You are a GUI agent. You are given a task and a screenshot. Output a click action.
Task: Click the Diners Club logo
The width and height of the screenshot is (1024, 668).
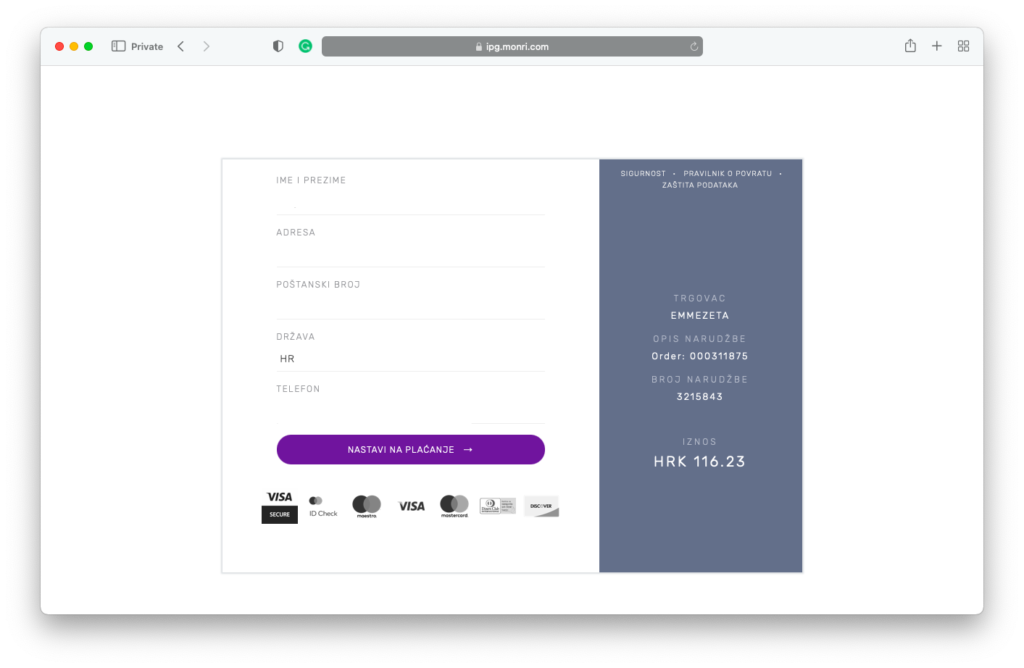(x=497, y=506)
